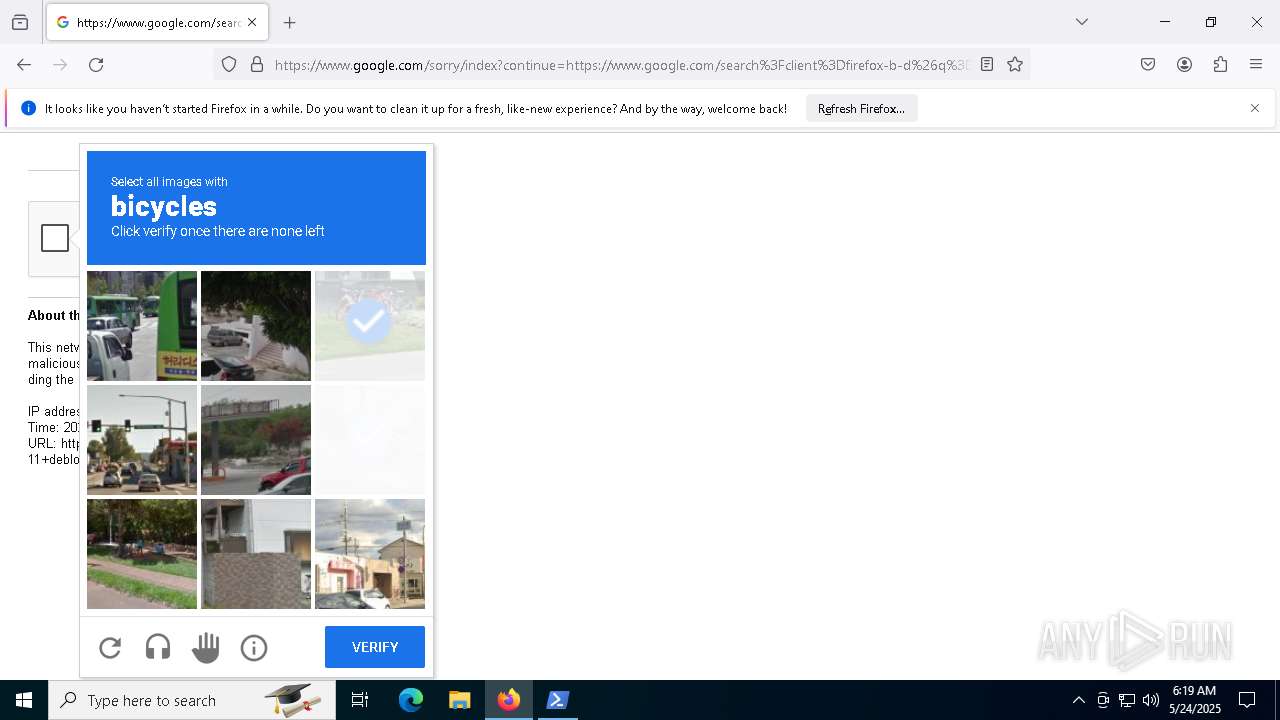
Task: Select the stone wall building tile
Action: coord(256,554)
